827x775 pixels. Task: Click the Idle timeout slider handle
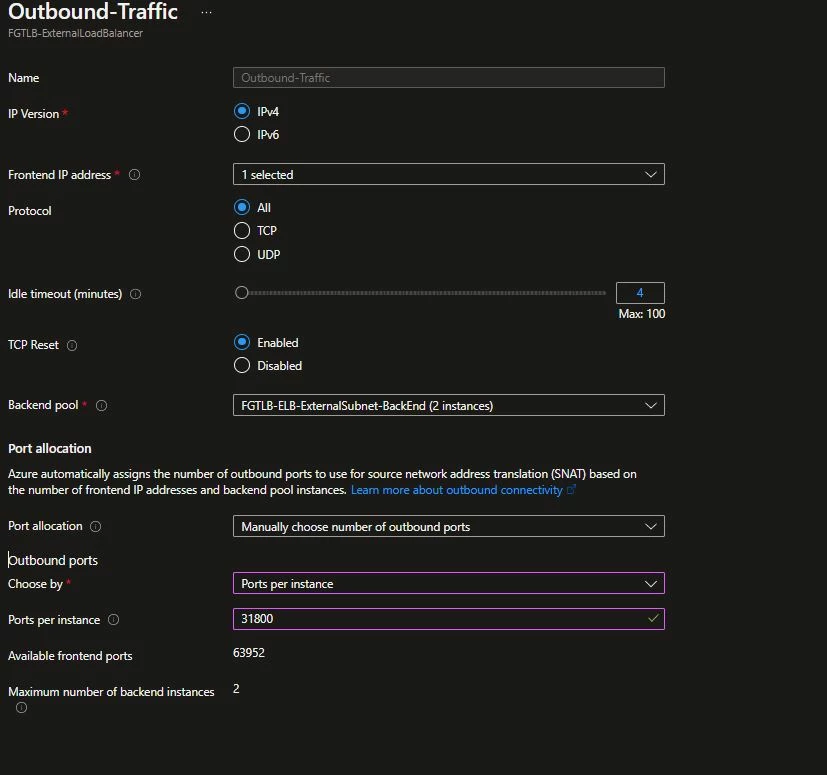point(242,293)
